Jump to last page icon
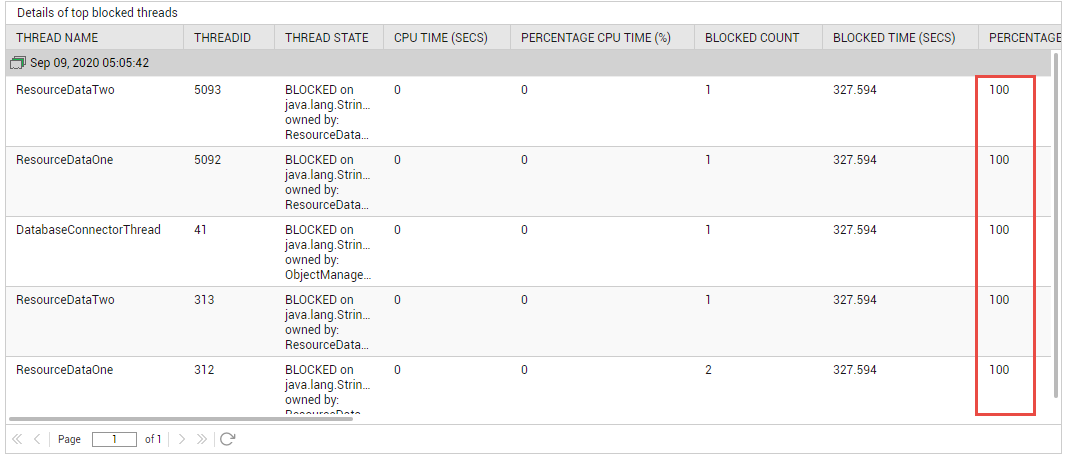Image resolution: width=1065 pixels, height=459 pixels. [201, 439]
